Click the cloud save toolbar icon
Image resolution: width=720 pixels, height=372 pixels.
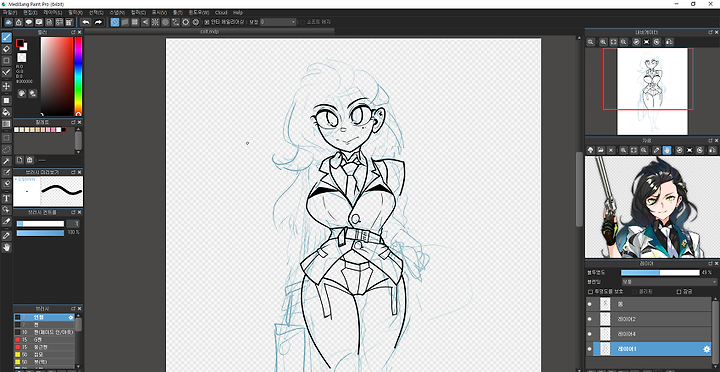pyautogui.click(x=8, y=22)
